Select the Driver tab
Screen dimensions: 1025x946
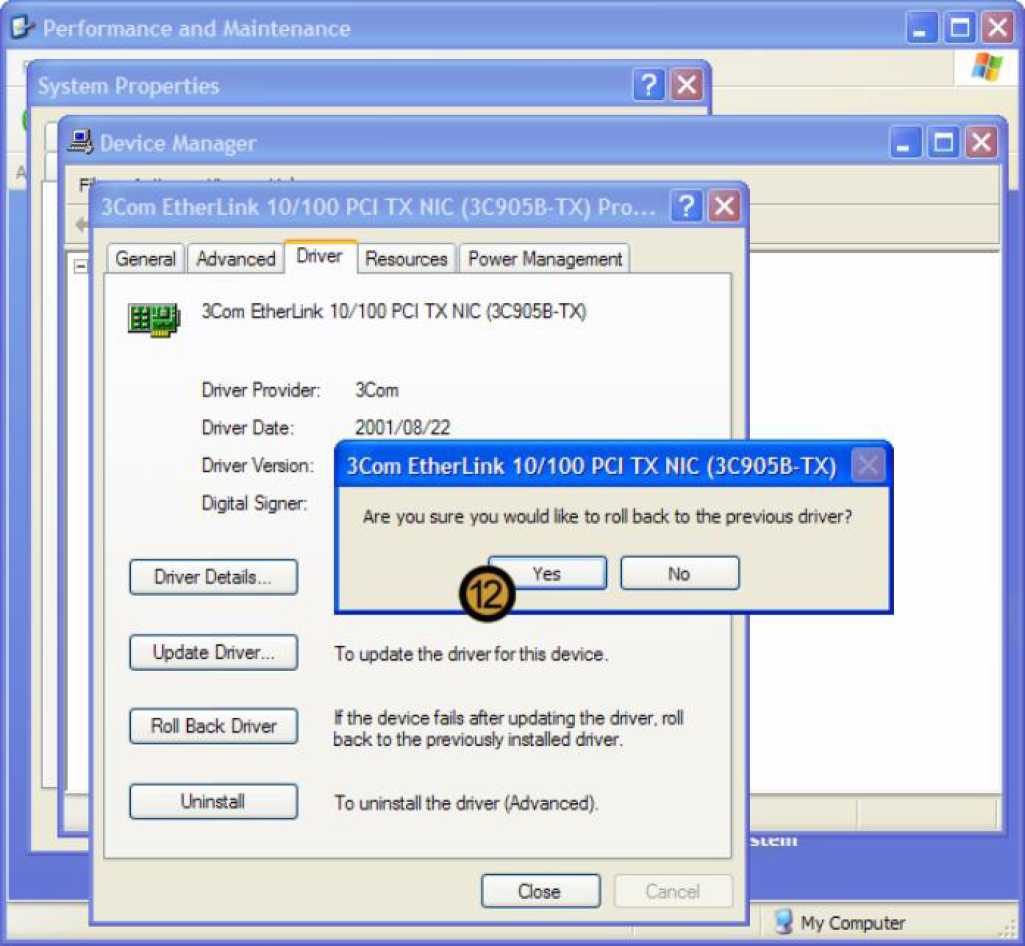click(320, 256)
